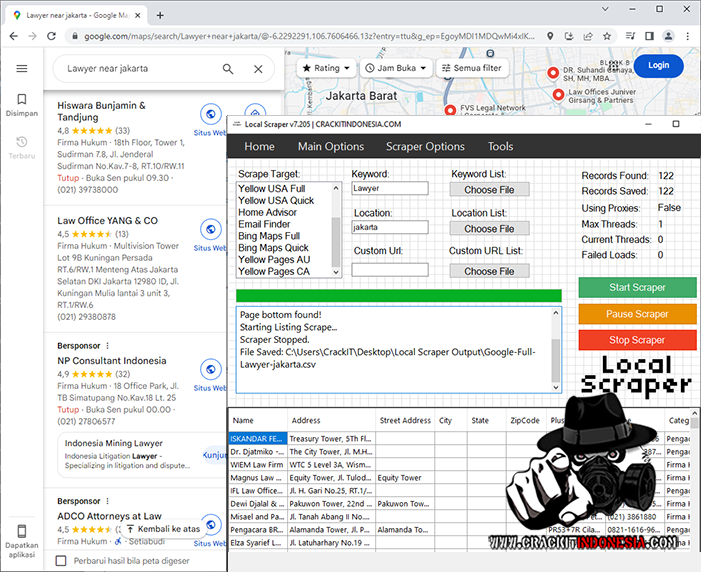Click Dapatkan aplikasi phone icon
The height and width of the screenshot is (572, 701).
click(x=21, y=531)
